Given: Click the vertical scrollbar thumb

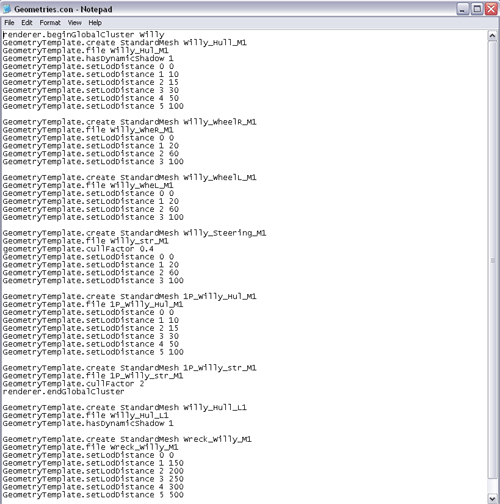Looking at the screenshot, I should coord(492,260).
